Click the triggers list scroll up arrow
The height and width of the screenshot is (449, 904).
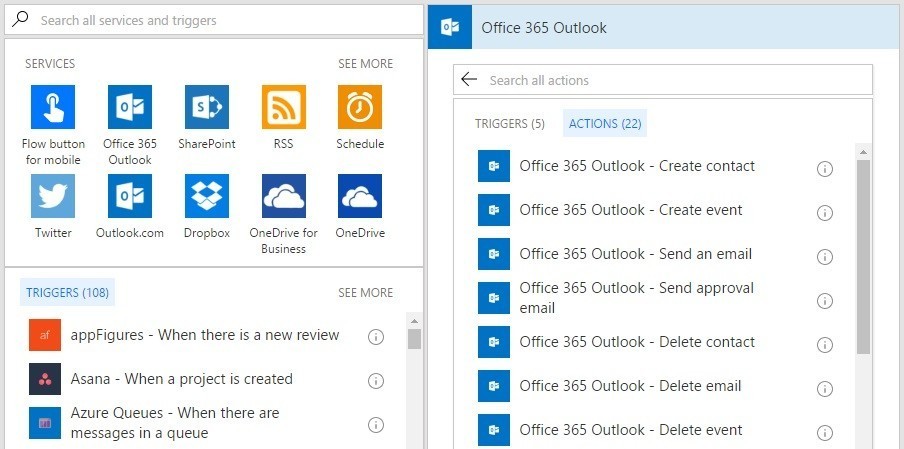click(x=414, y=321)
